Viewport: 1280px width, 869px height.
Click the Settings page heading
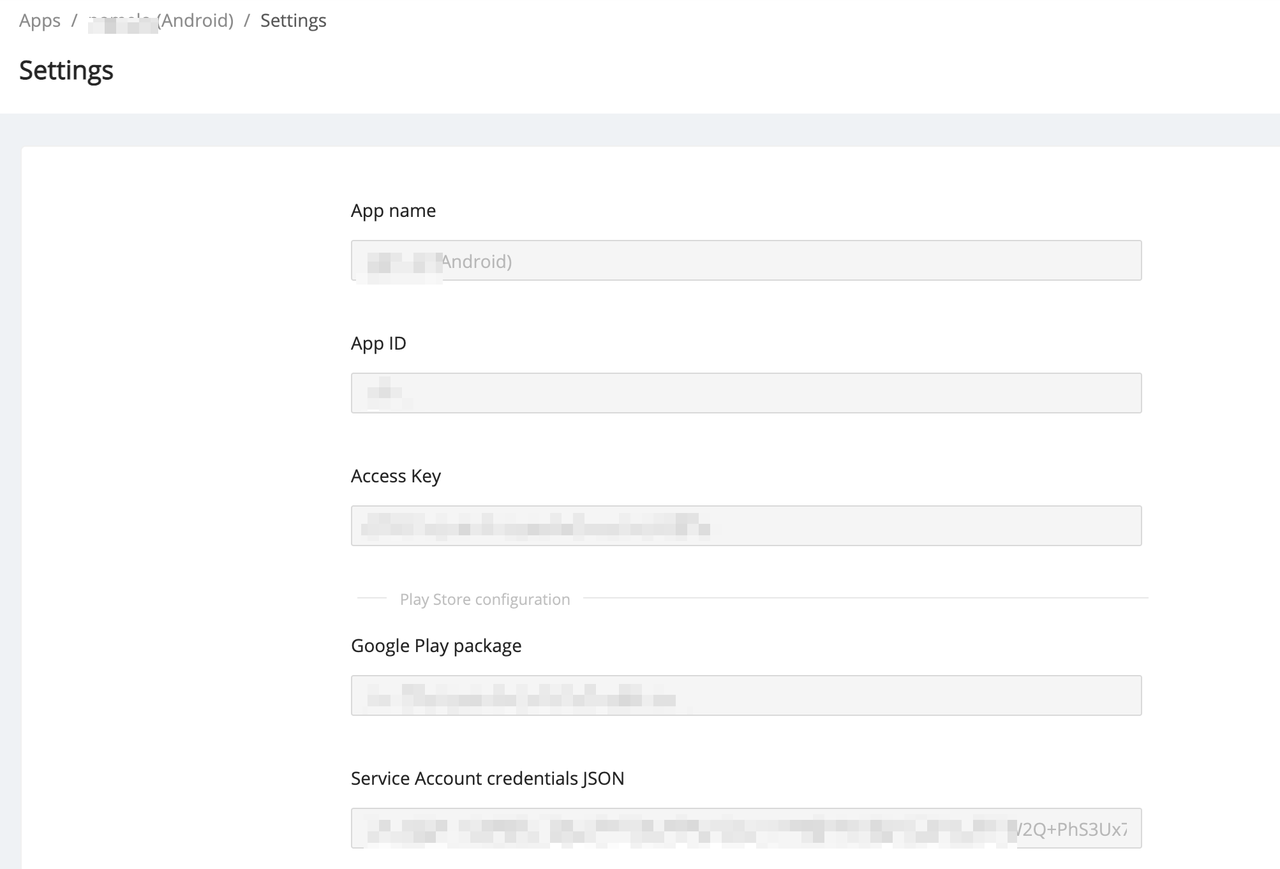65,70
